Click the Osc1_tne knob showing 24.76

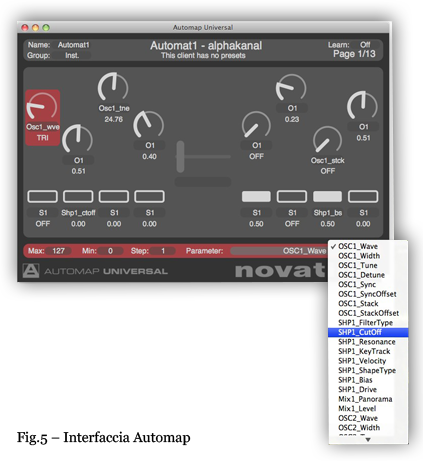point(113,87)
